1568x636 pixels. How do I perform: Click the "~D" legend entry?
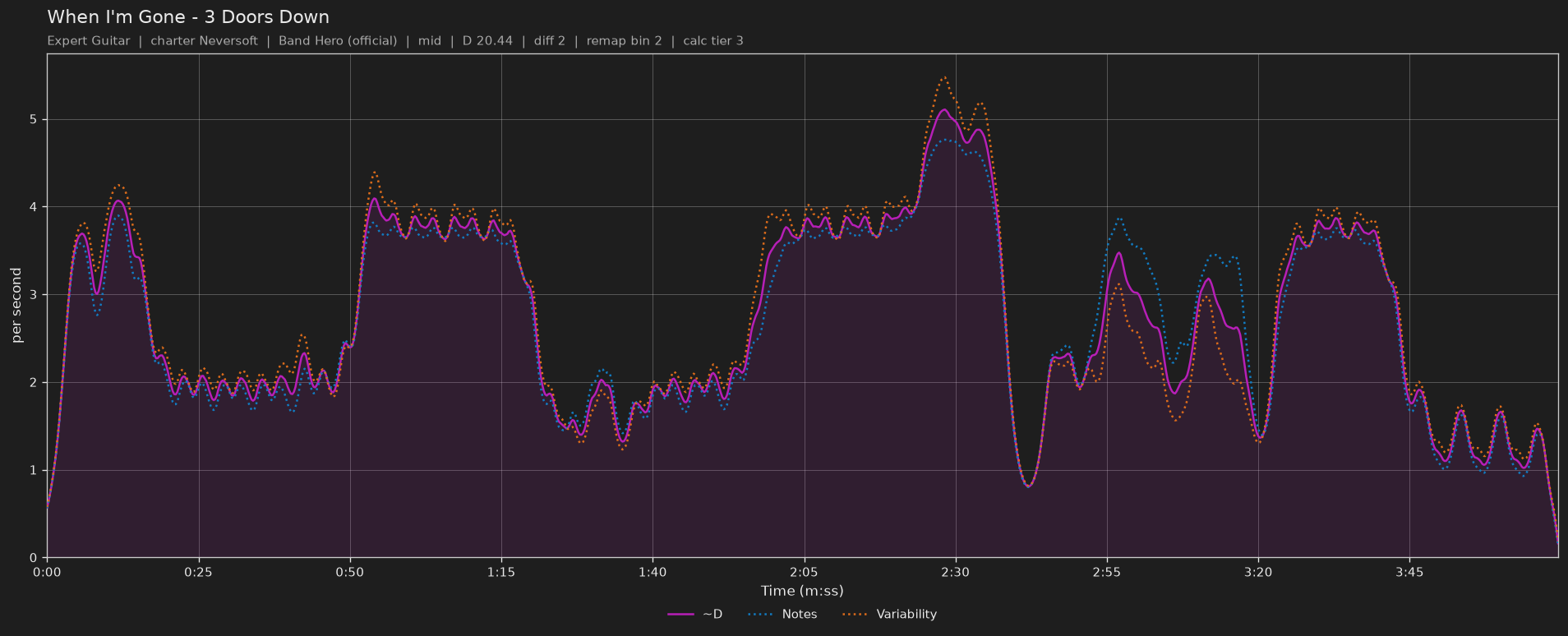pos(695,615)
